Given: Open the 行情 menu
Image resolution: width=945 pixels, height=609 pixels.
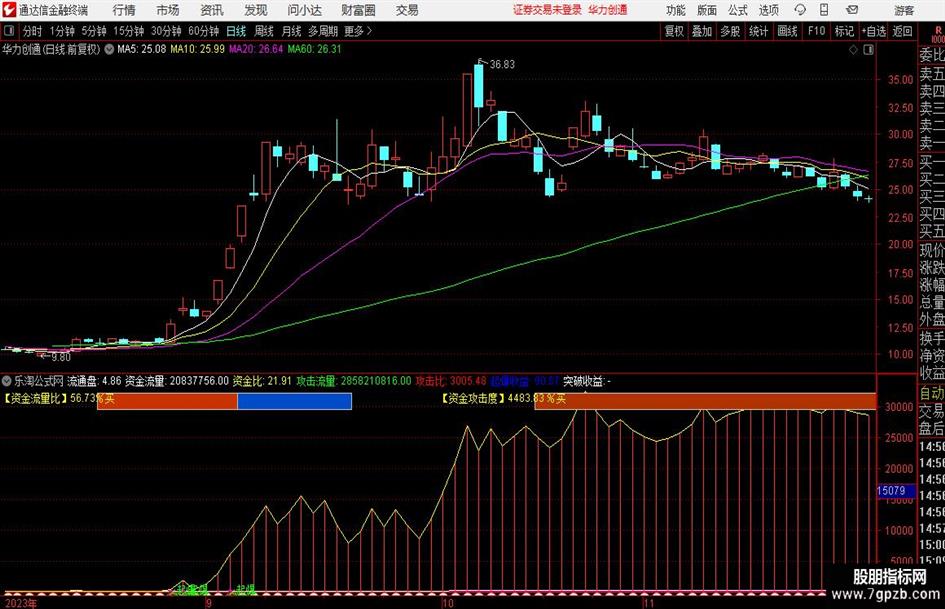Looking at the screenshot, I should (x=124, y=10).
